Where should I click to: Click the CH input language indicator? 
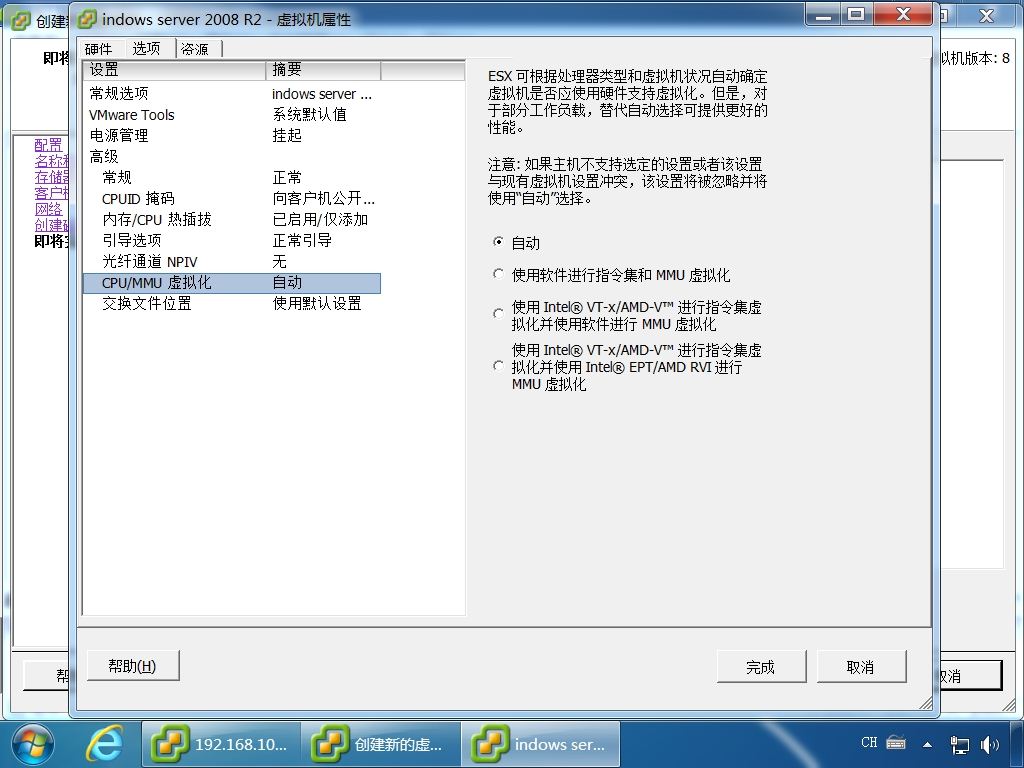pyautogui.click(x=869, y=743)
